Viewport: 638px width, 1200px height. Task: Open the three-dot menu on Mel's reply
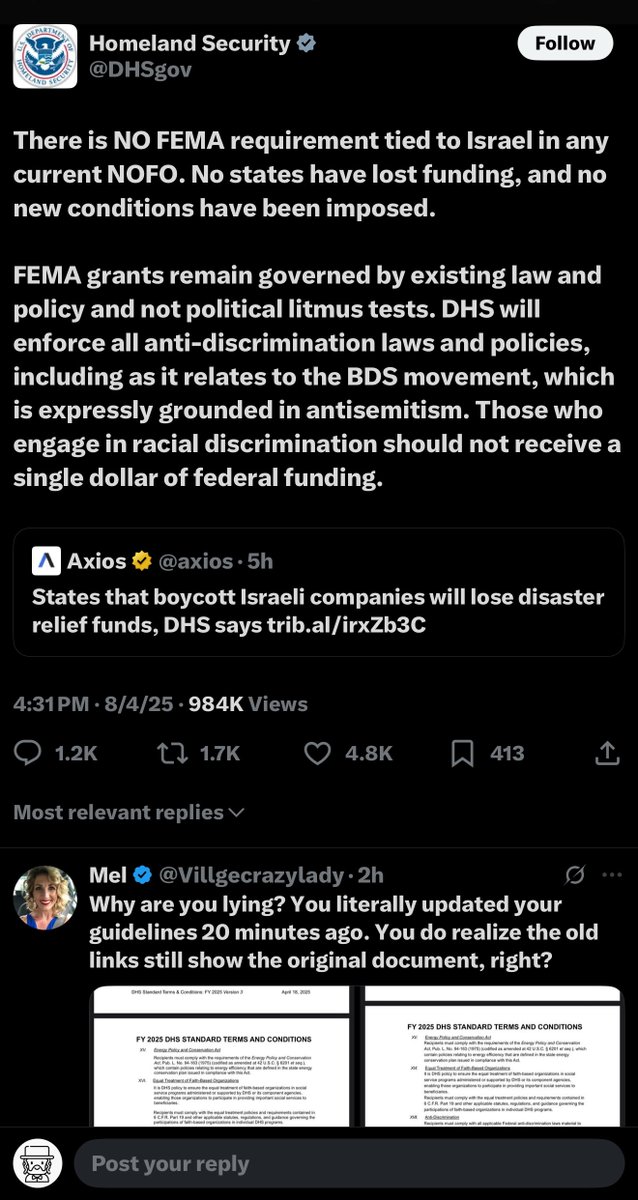coord(611,876)
